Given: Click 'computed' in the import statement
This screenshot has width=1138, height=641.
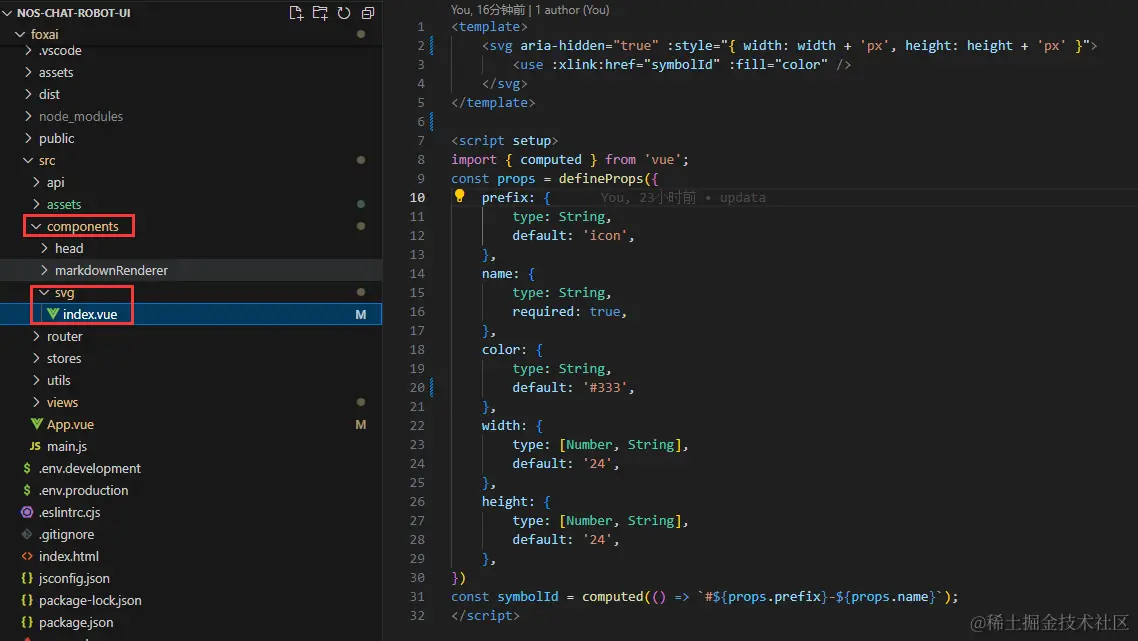Looking at the screenshot, I should coord(551,160).
